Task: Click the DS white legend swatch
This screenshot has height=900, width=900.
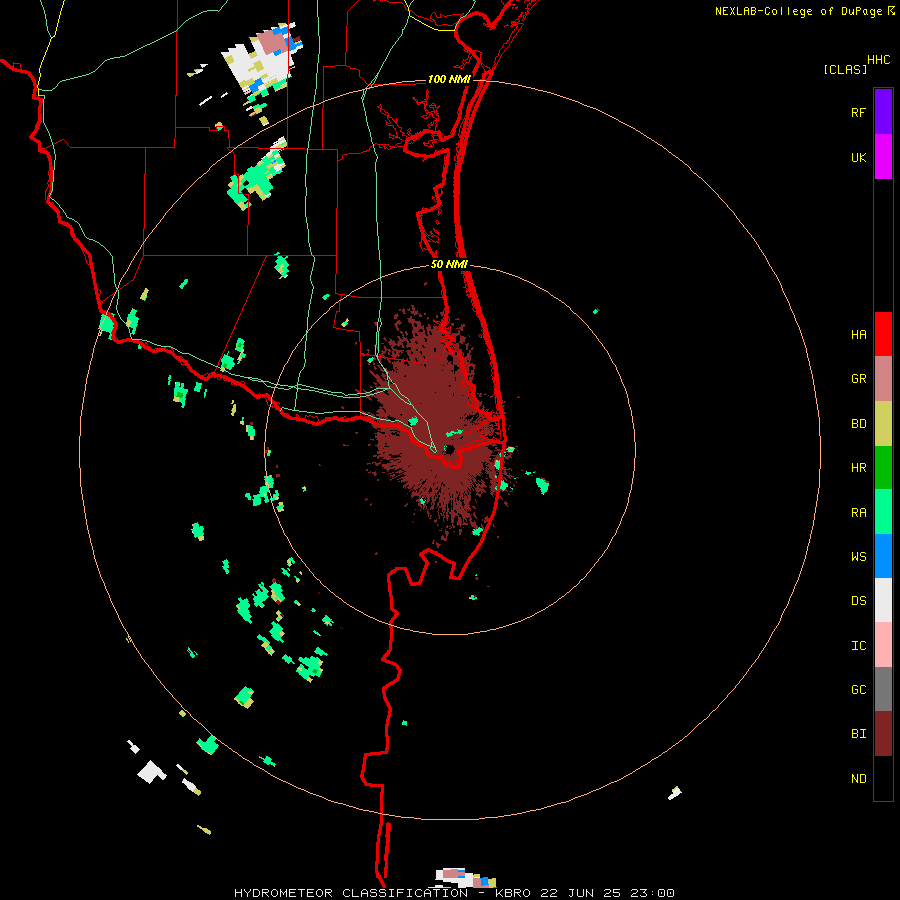Action: [883, 600]
